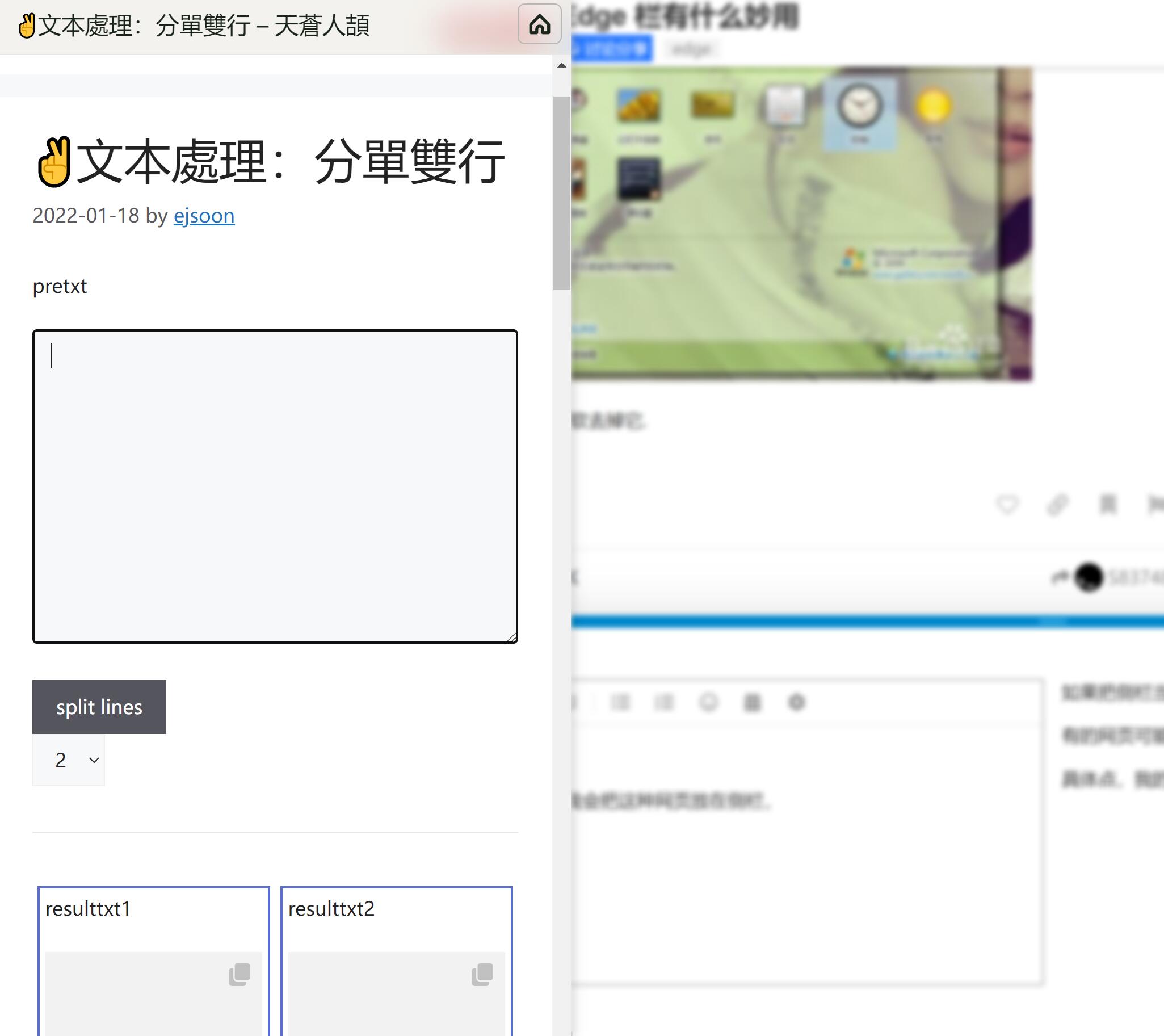Click the scrollbar up arrow in sidebar

point(561,65)
